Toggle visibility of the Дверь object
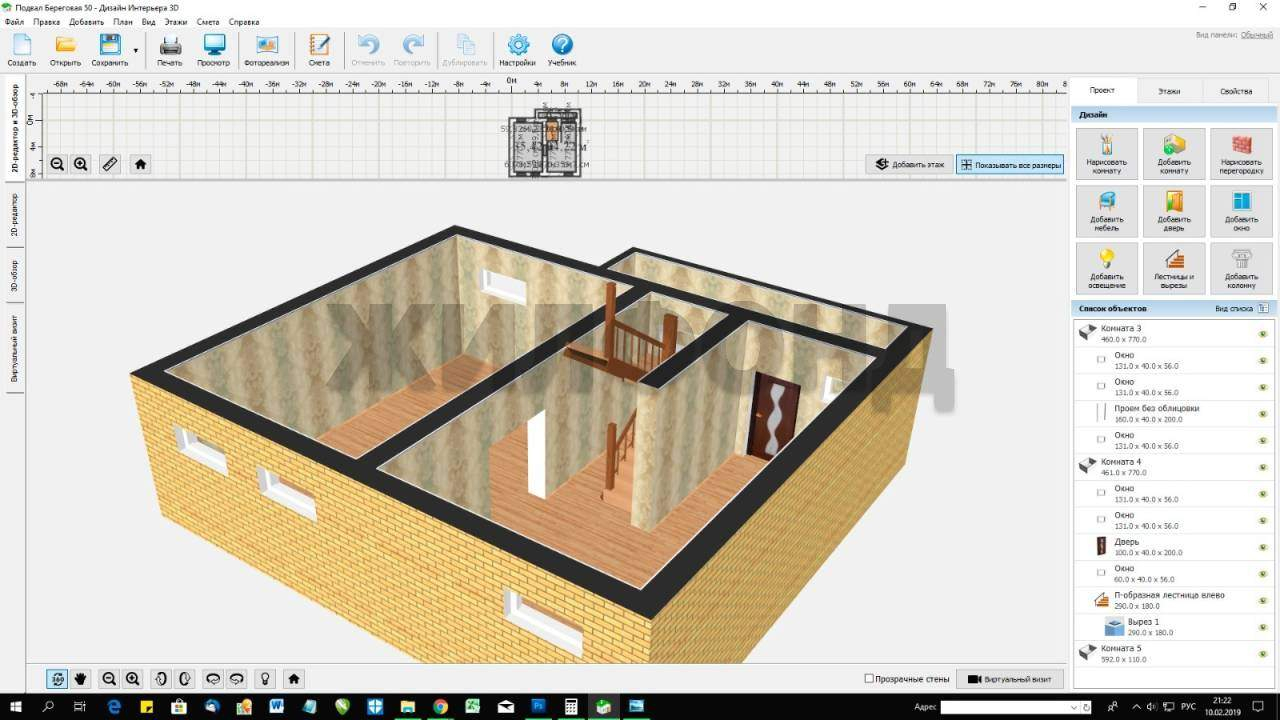The image size is (1280, 720). click(1263, 547)
